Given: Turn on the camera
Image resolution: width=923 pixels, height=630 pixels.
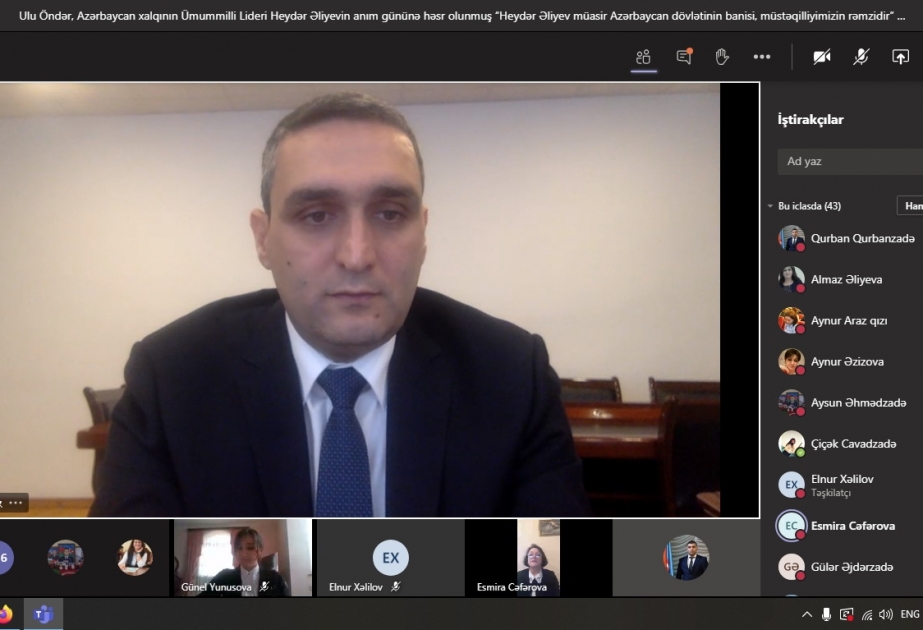Looking at the screenshot, I should (x=822, y=57).
